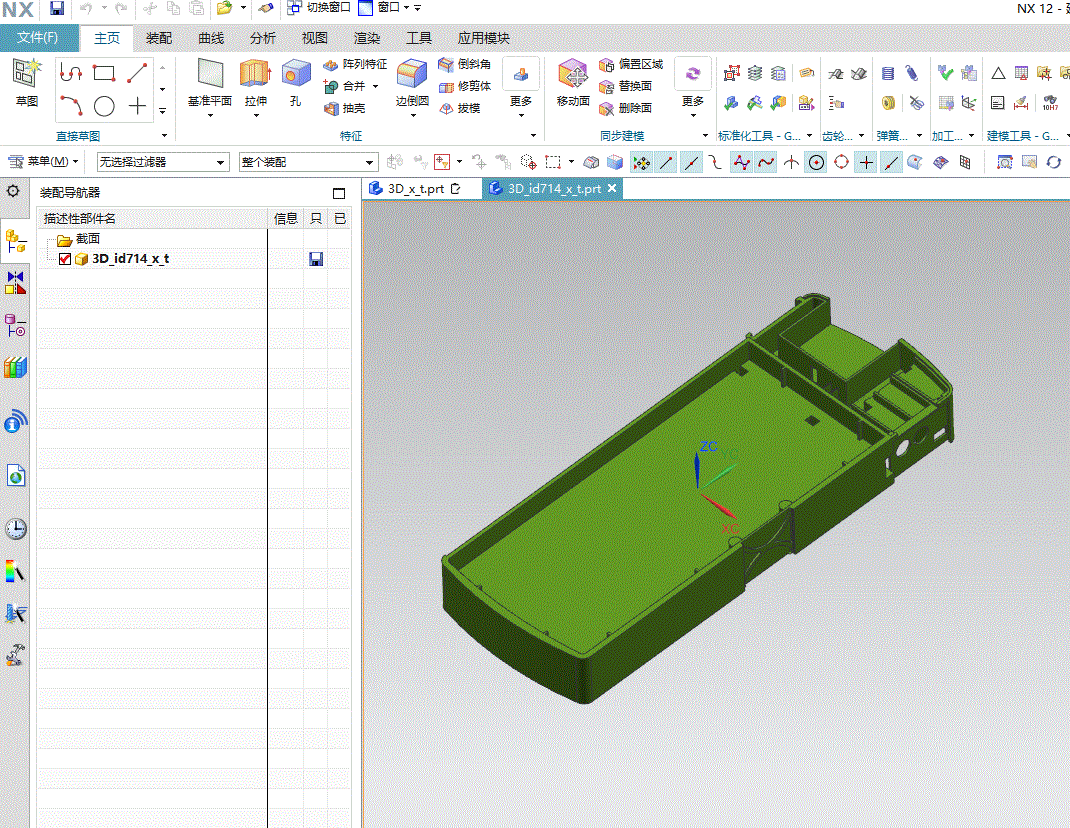Switch to the 工具 ribbon tab
The height and width of the screenshot is (828, 1070).
(x=418, y=38)
